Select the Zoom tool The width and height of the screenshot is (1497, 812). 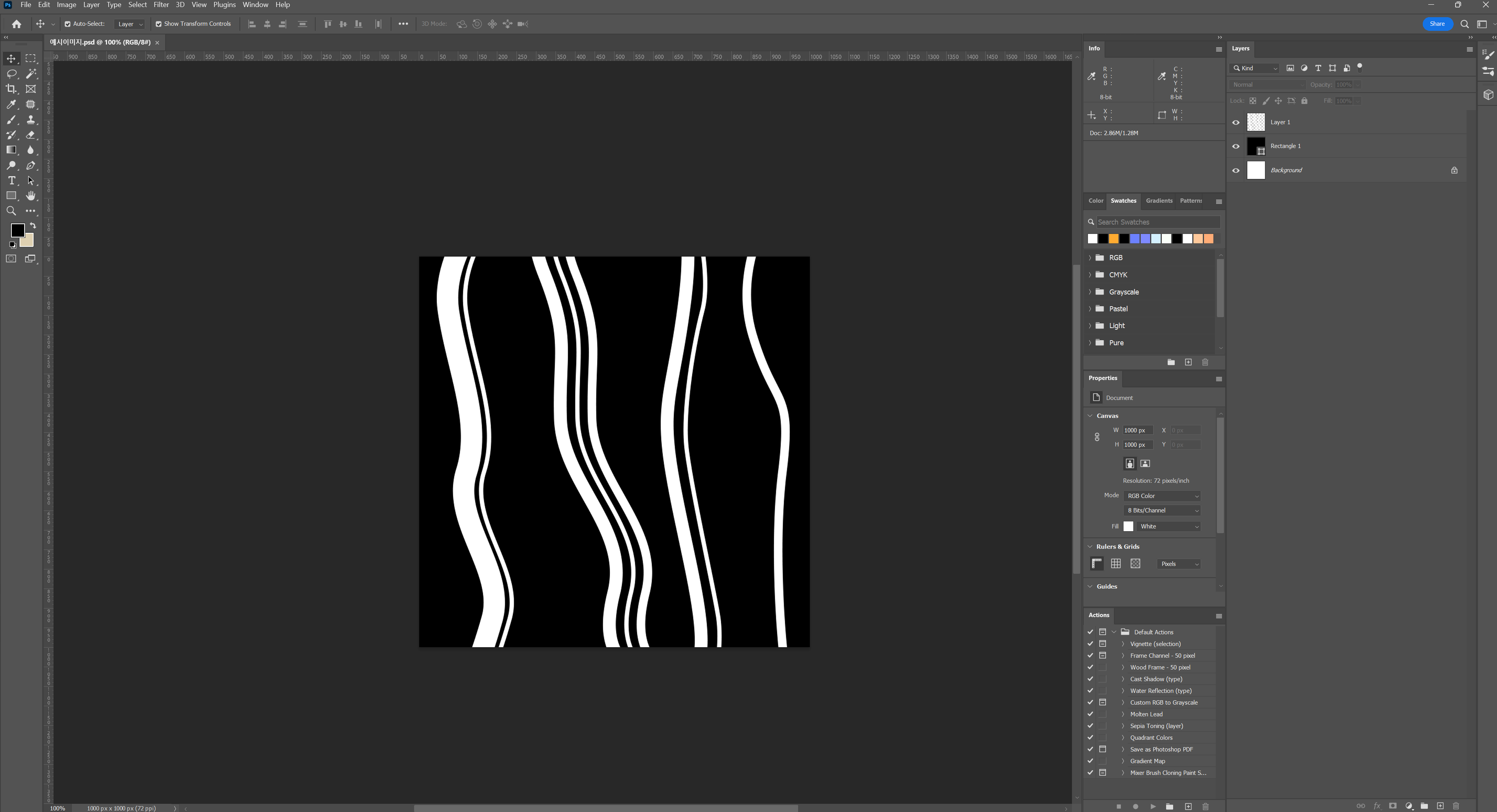point(11,211)
